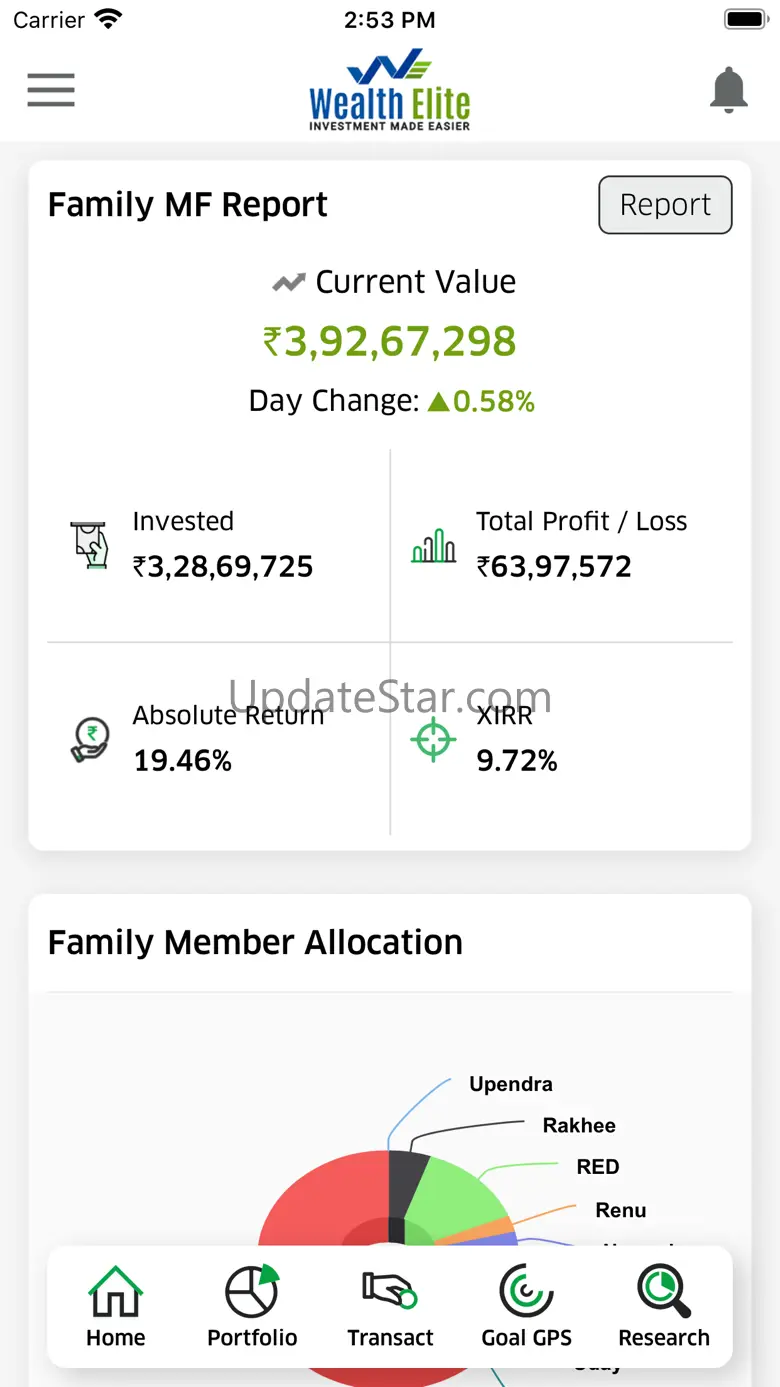Tap the notification bell icon
Screen dimensions: 780x1387
click(x=729, y=91)
